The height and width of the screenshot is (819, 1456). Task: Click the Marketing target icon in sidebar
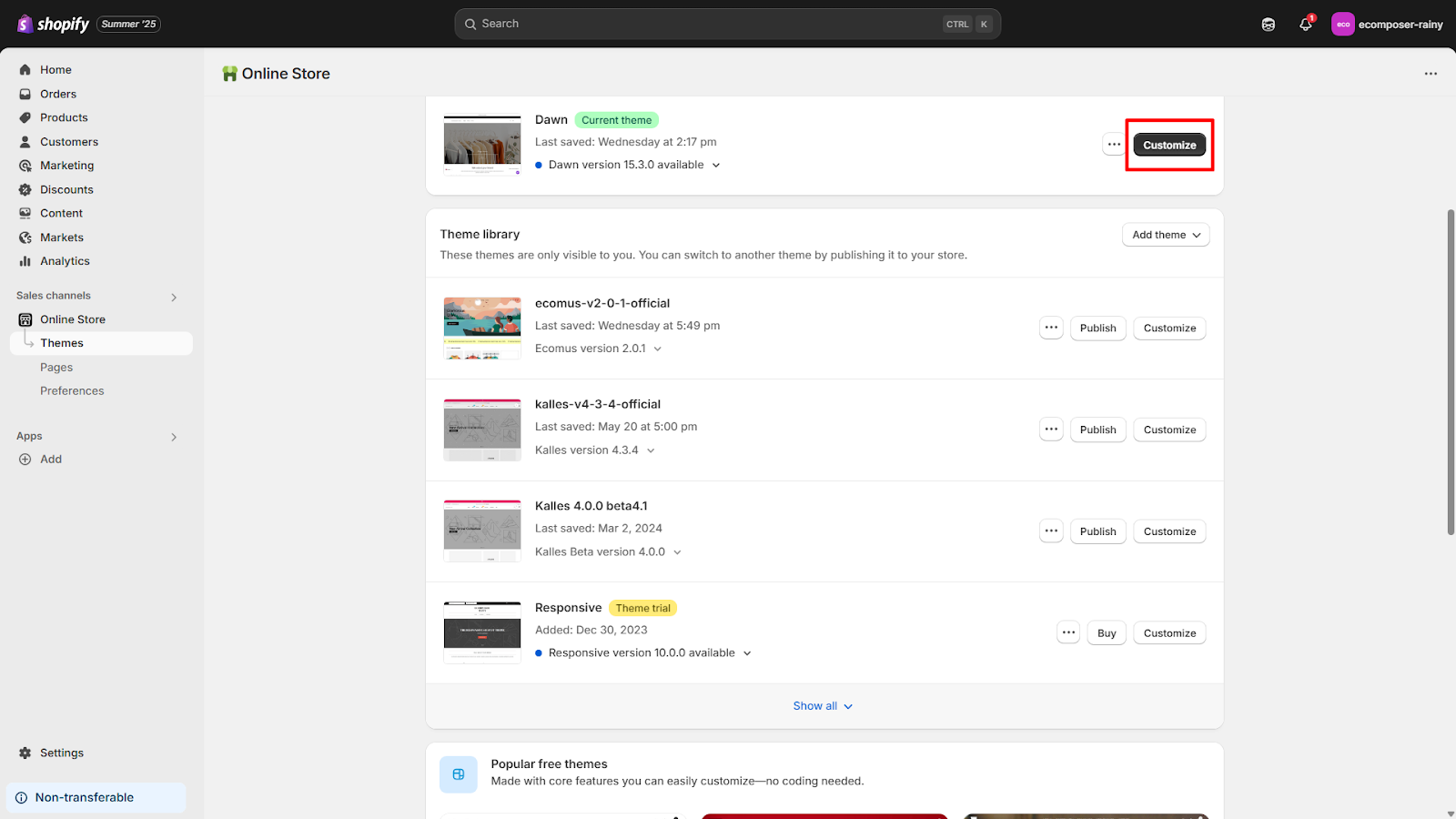tap(25, 166)
